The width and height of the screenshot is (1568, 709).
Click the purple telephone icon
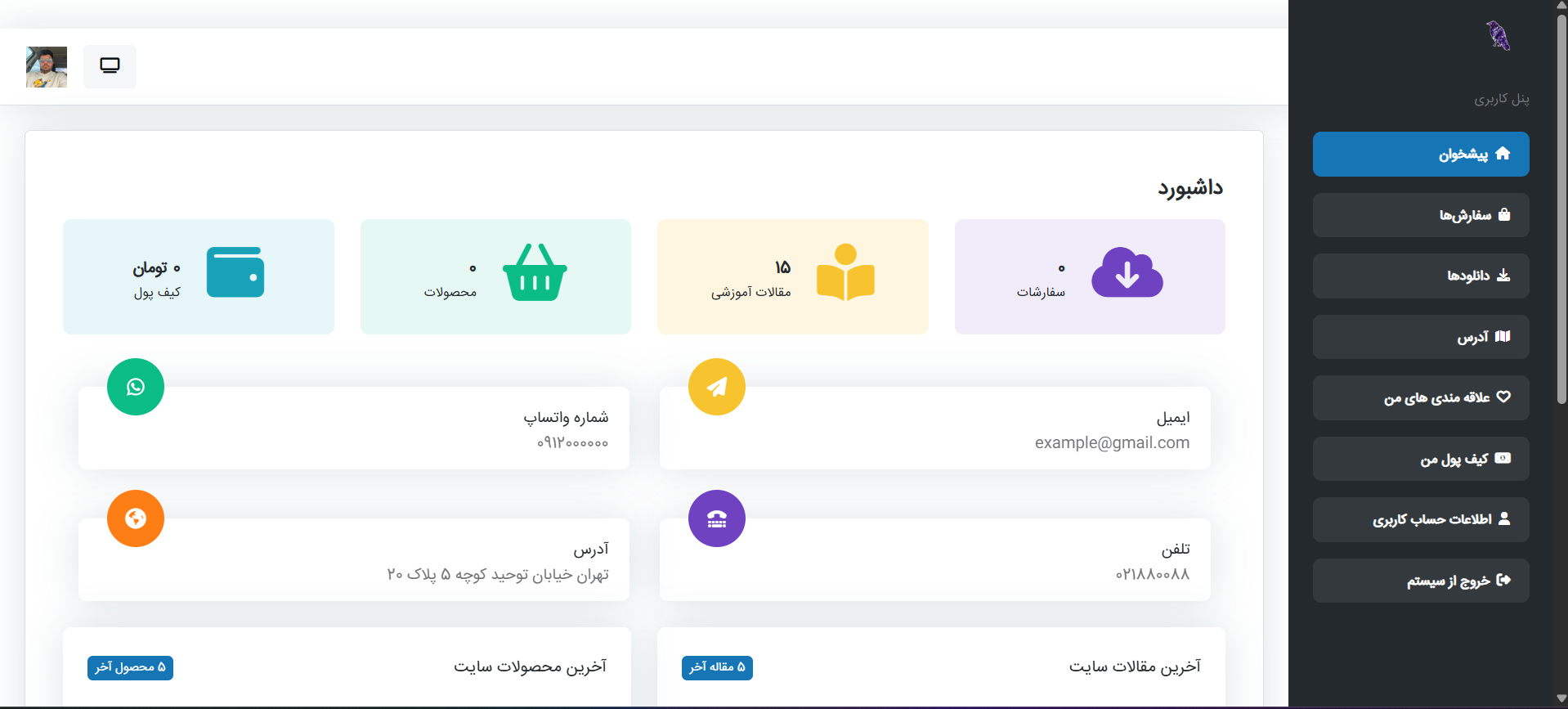716,518
